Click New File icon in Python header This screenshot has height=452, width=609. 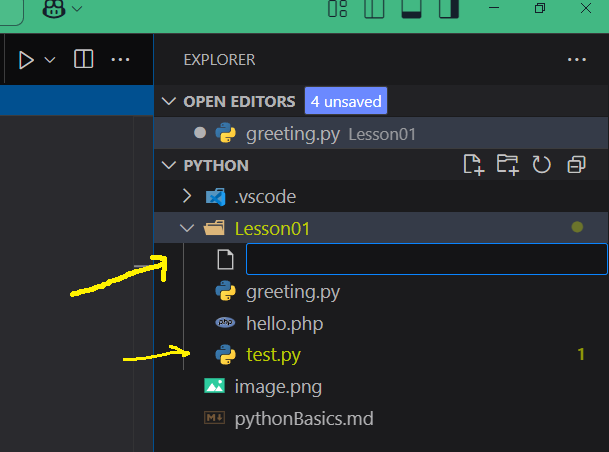coord(473,165)
